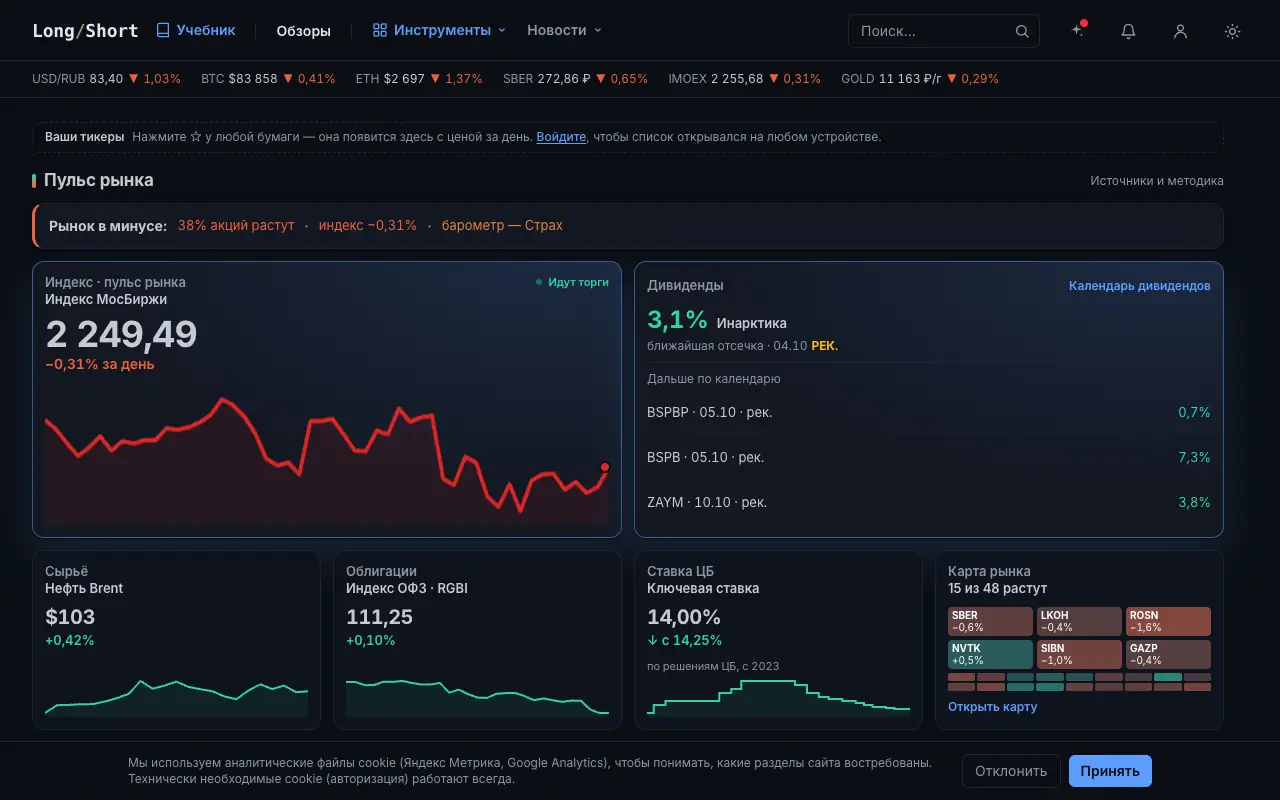Toggle the light/dark theme sun icon

coord(1233,31)
